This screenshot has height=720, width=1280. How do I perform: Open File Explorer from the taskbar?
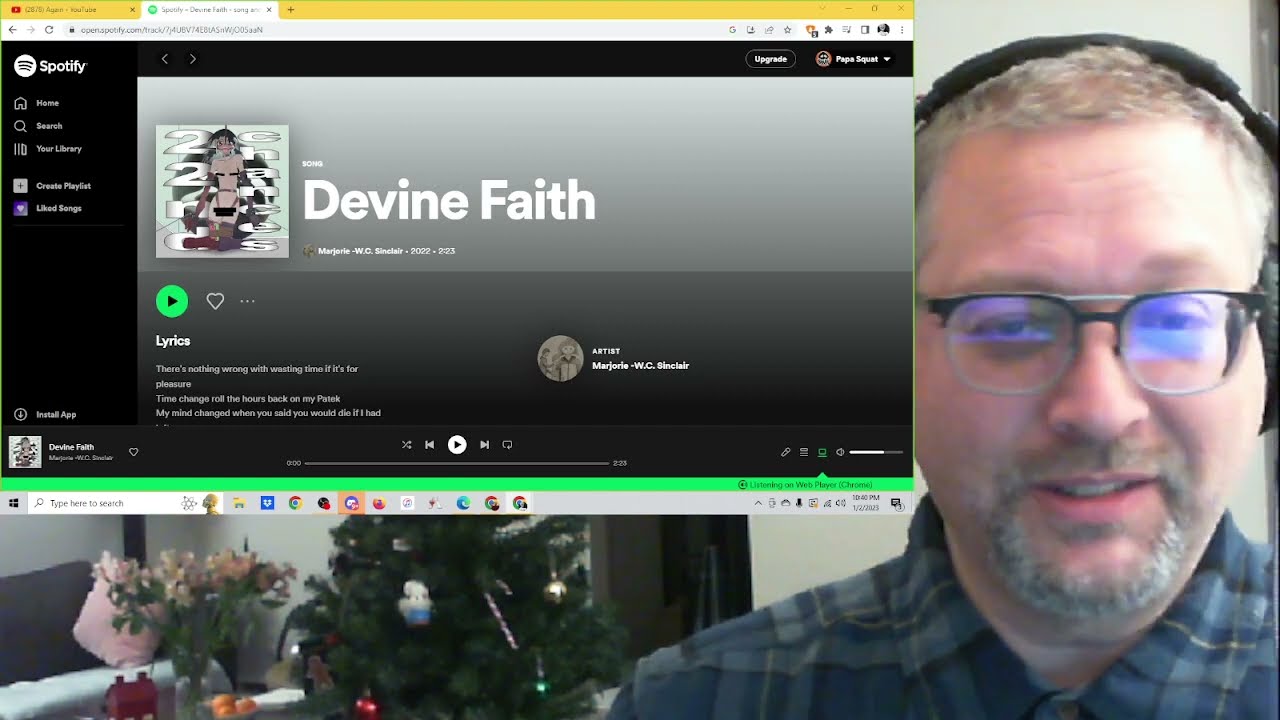[x=239, y=503]
